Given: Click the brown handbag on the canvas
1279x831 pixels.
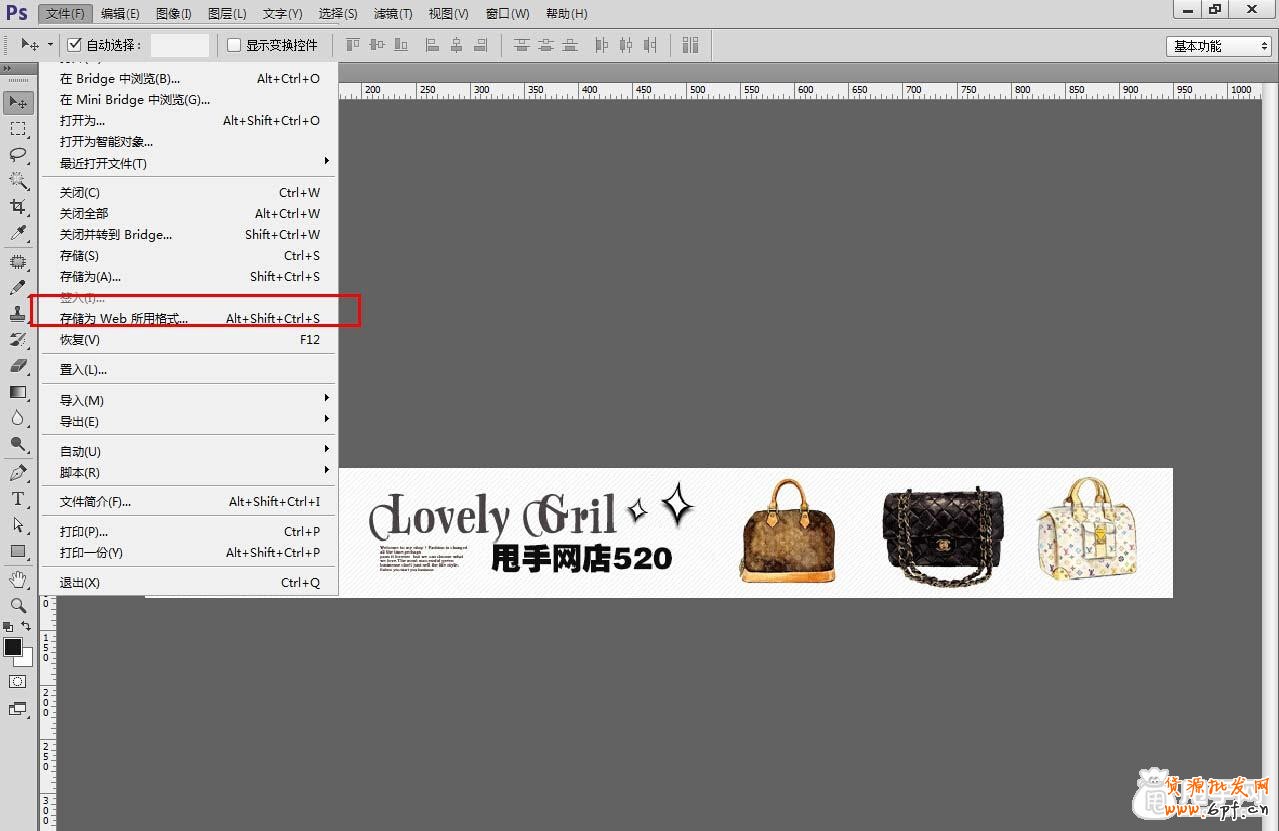Looking at the screenshot, I should (787, 532).
